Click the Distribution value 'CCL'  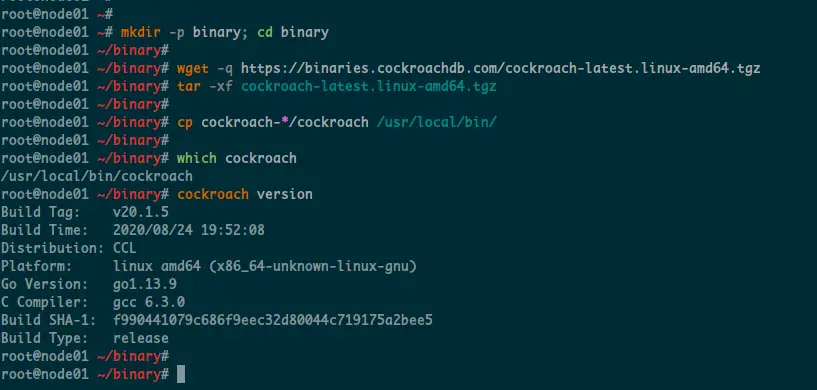click(125, 248)
